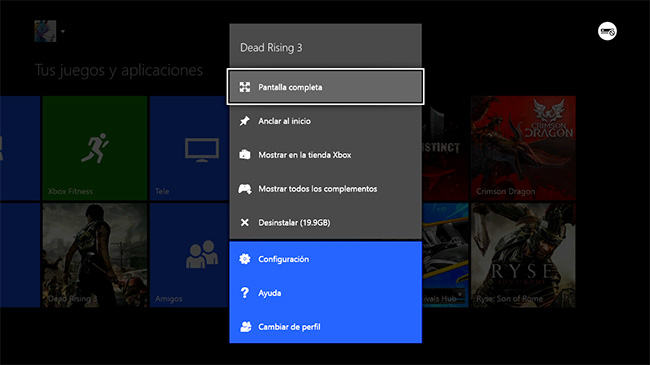Choose Anclar al inicio option
The image size is (650, 365).
coord(325,121)
